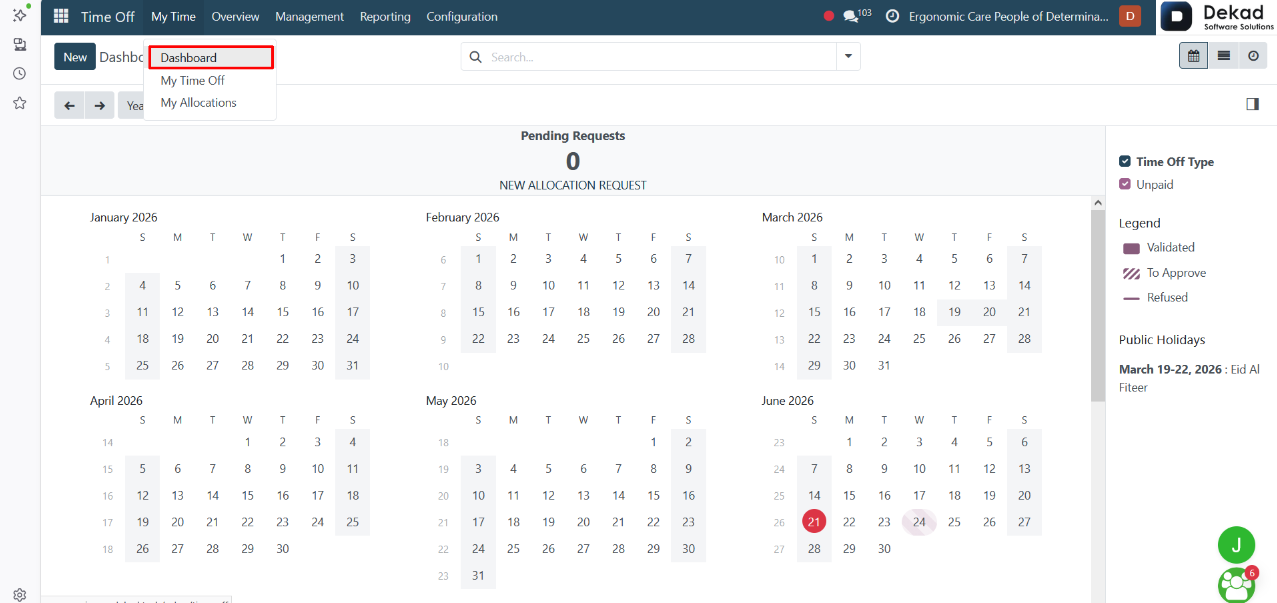
Task: Open the Overview menu
Action: coord(235,16)
